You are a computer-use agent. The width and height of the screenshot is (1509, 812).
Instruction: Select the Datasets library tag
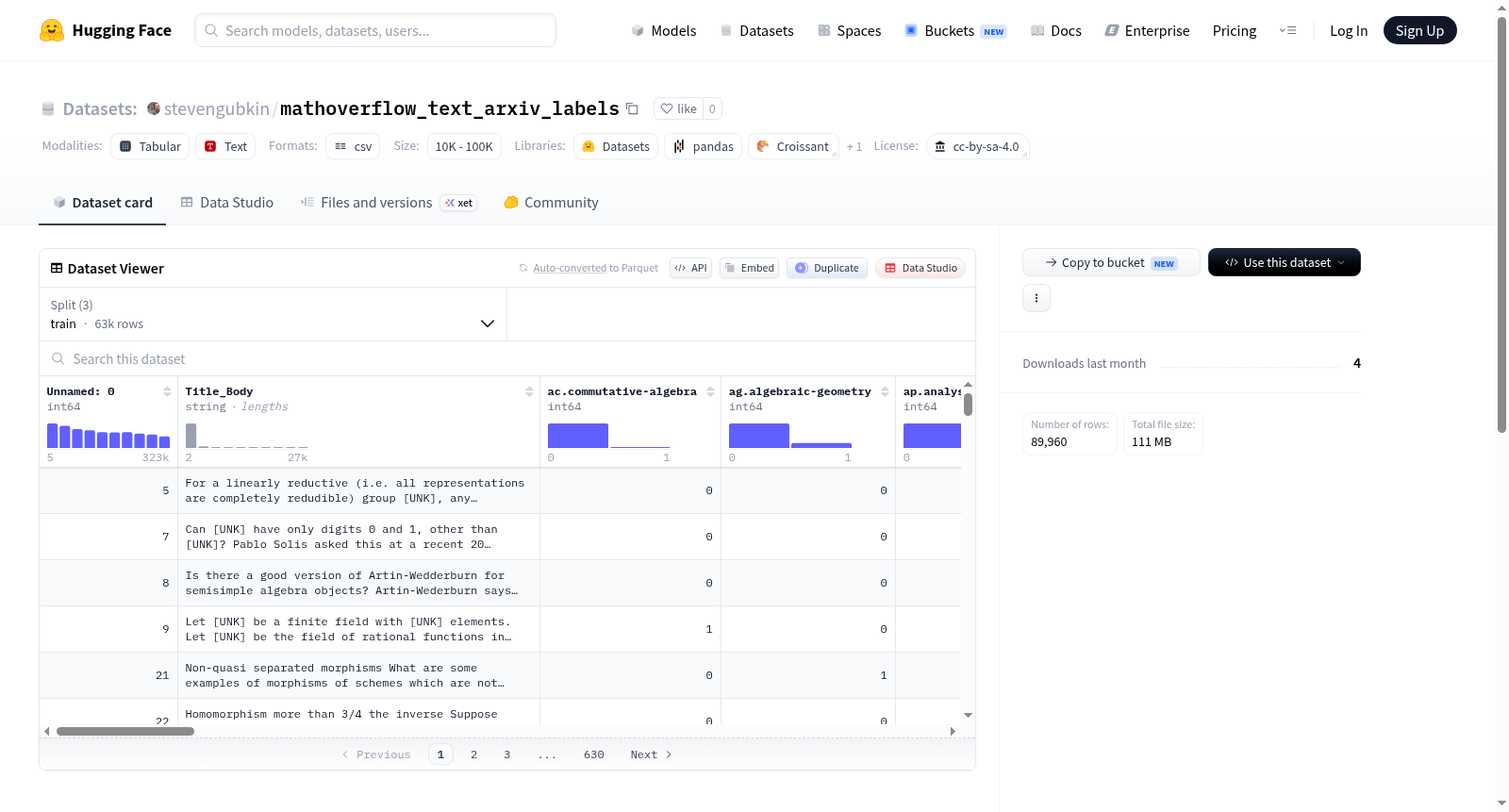point(616,146)
